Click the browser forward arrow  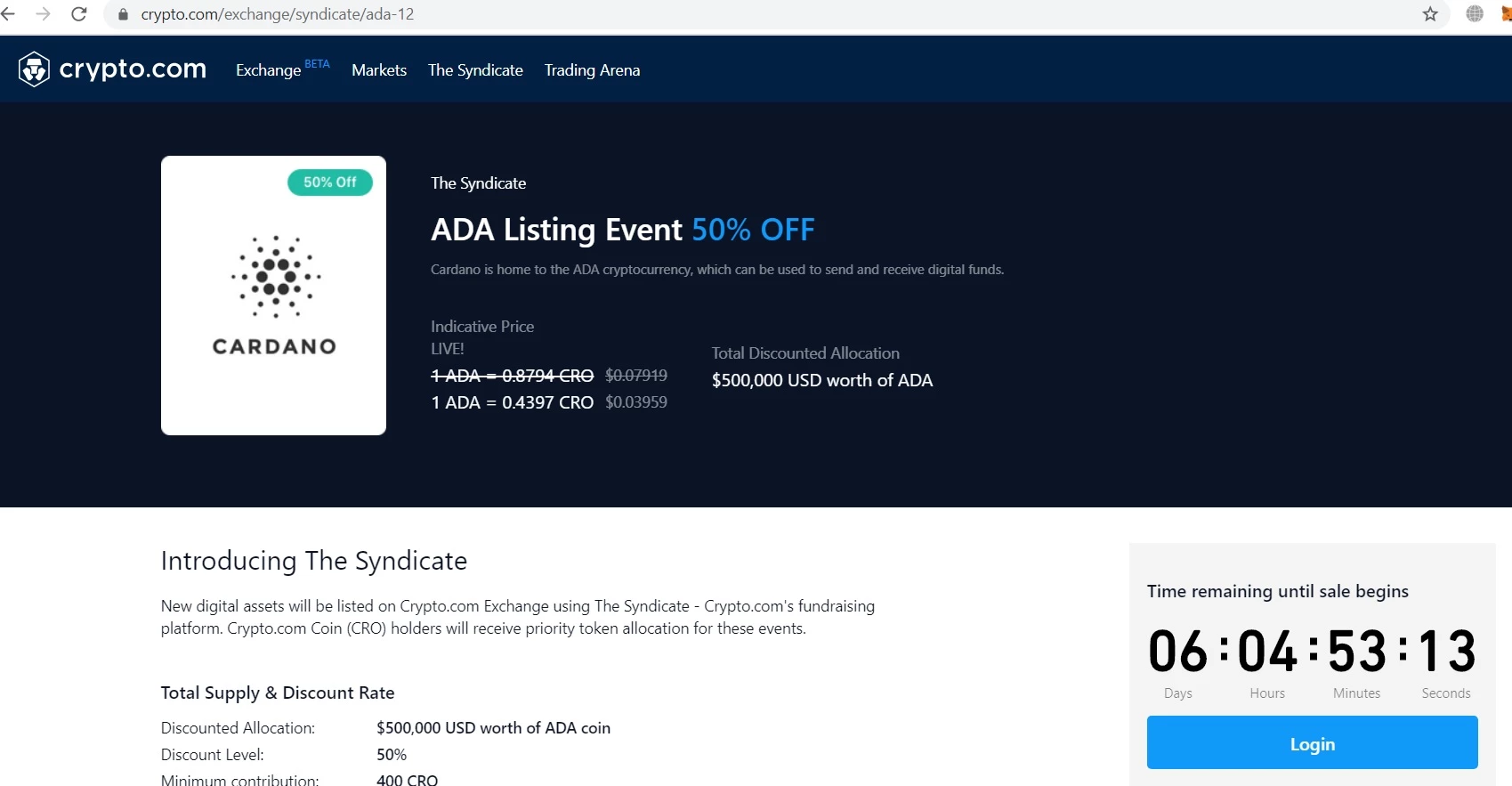43,14
